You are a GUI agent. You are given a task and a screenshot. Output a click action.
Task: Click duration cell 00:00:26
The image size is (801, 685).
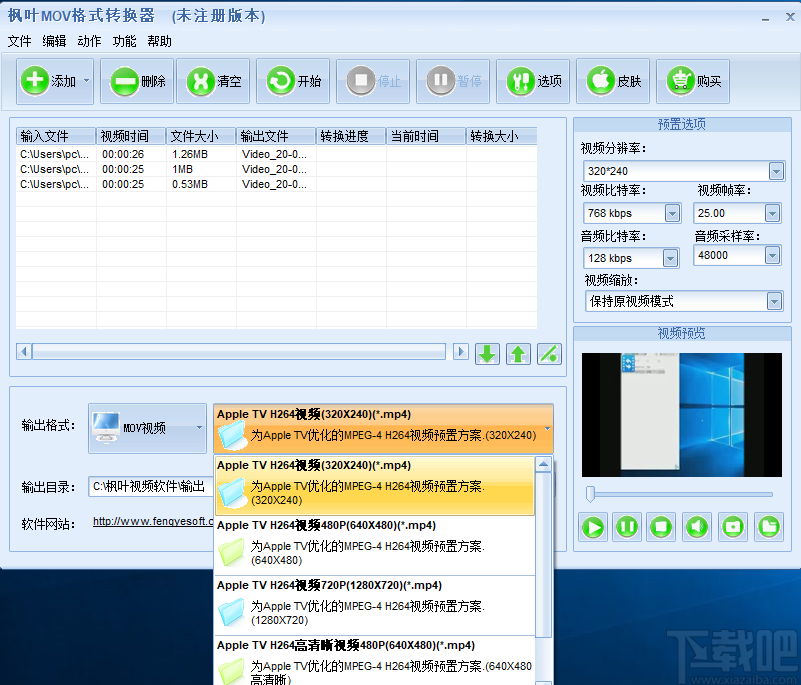tap(123, 154)
